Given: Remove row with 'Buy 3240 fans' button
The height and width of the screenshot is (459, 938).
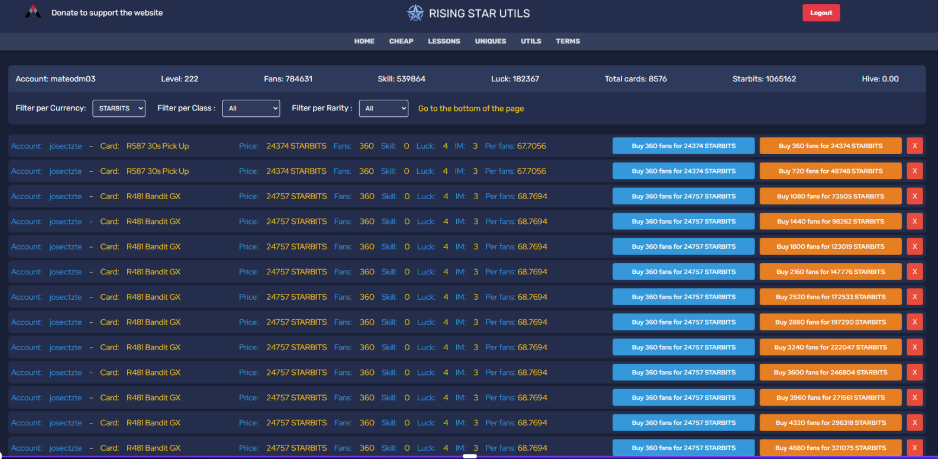Looking at the screenshot, I should pos(915,347).
